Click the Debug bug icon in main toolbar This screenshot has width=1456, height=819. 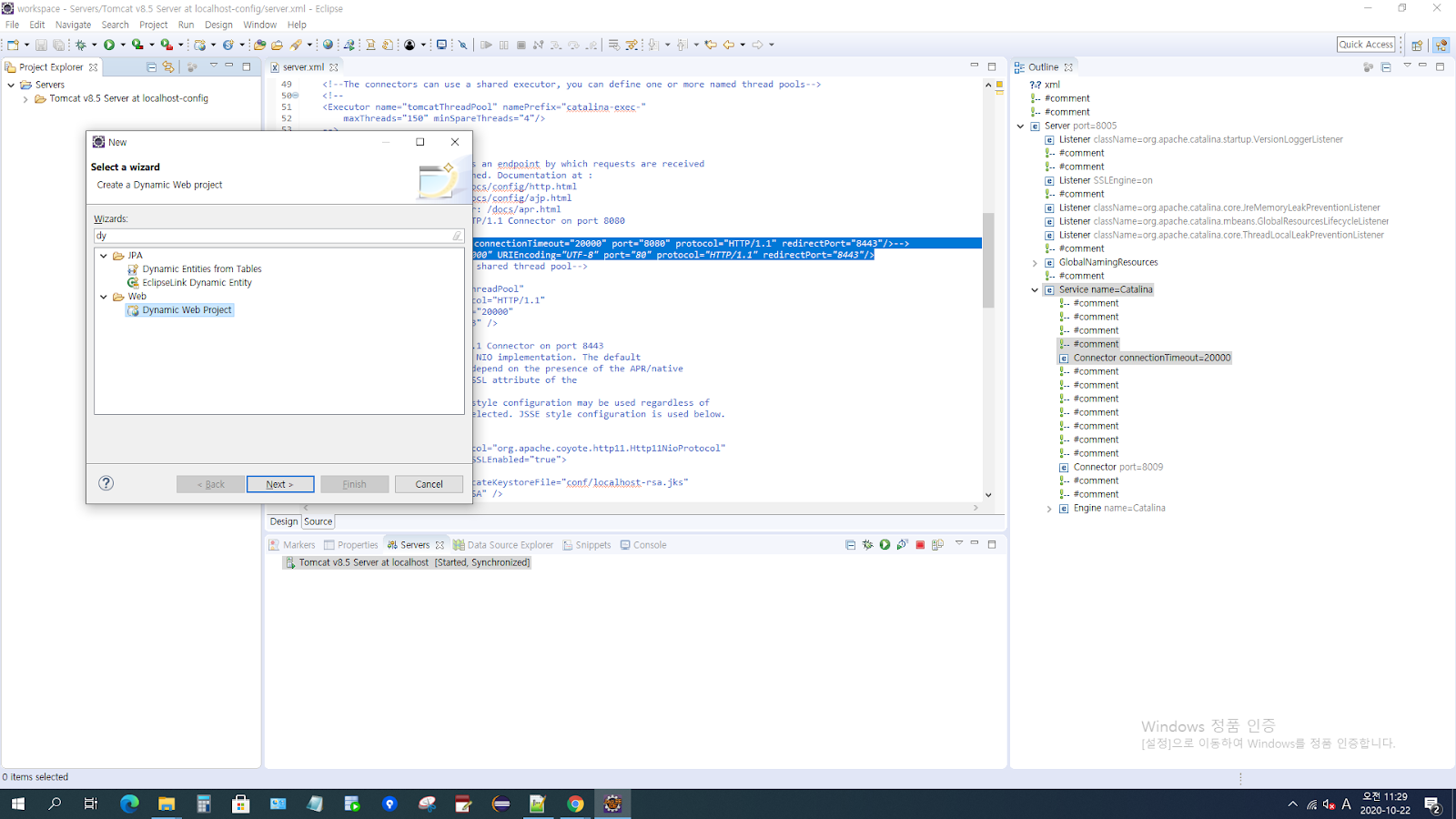pyautogui.click(x=81, y=45)
